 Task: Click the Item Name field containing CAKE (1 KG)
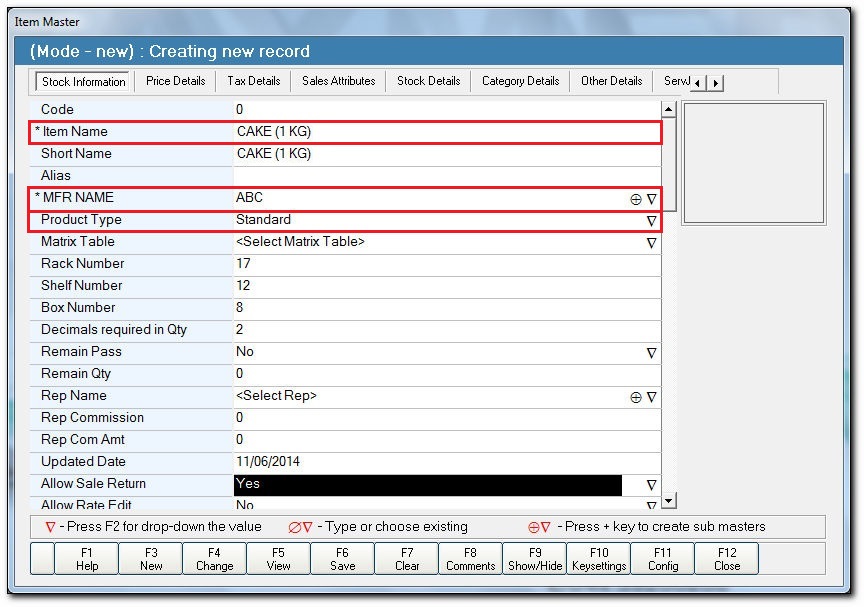pos(447,132)
